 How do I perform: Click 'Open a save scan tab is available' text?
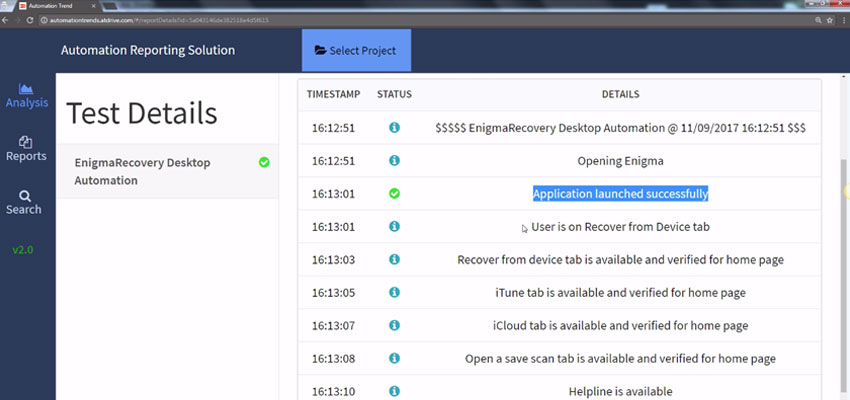coord(620,359)
